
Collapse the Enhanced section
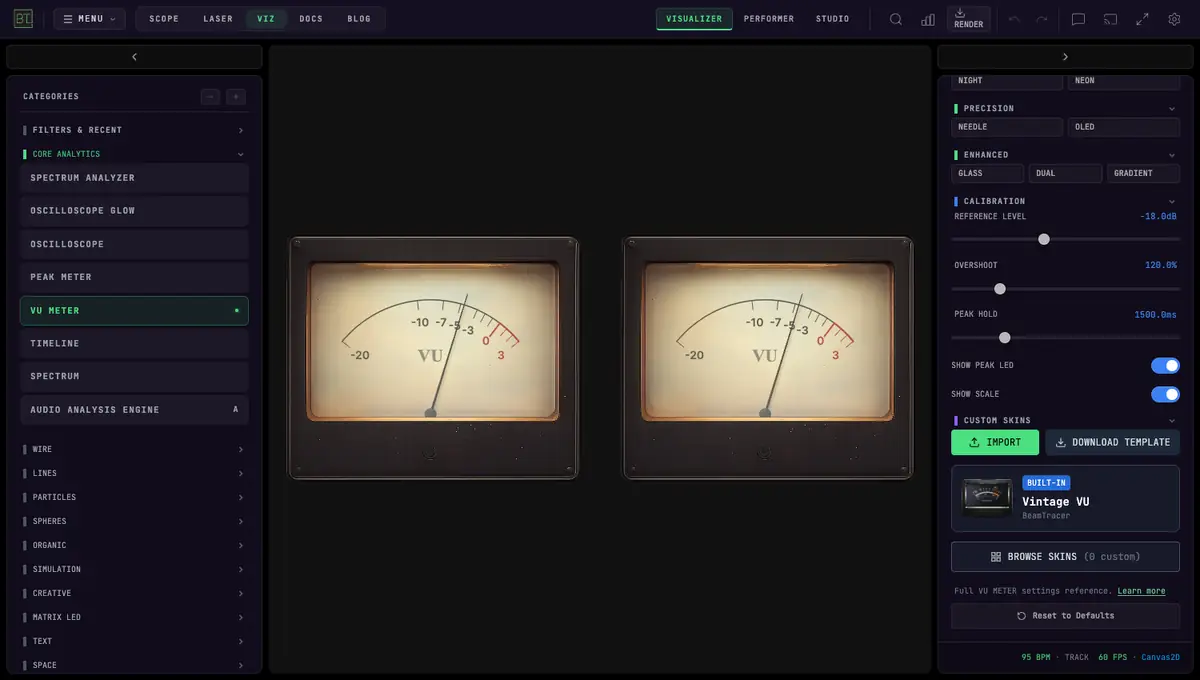(1065, 154)
